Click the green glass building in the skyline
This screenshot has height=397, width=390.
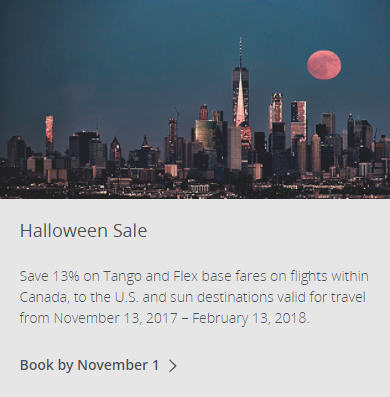pyautogui.click(x=206, y=133)
